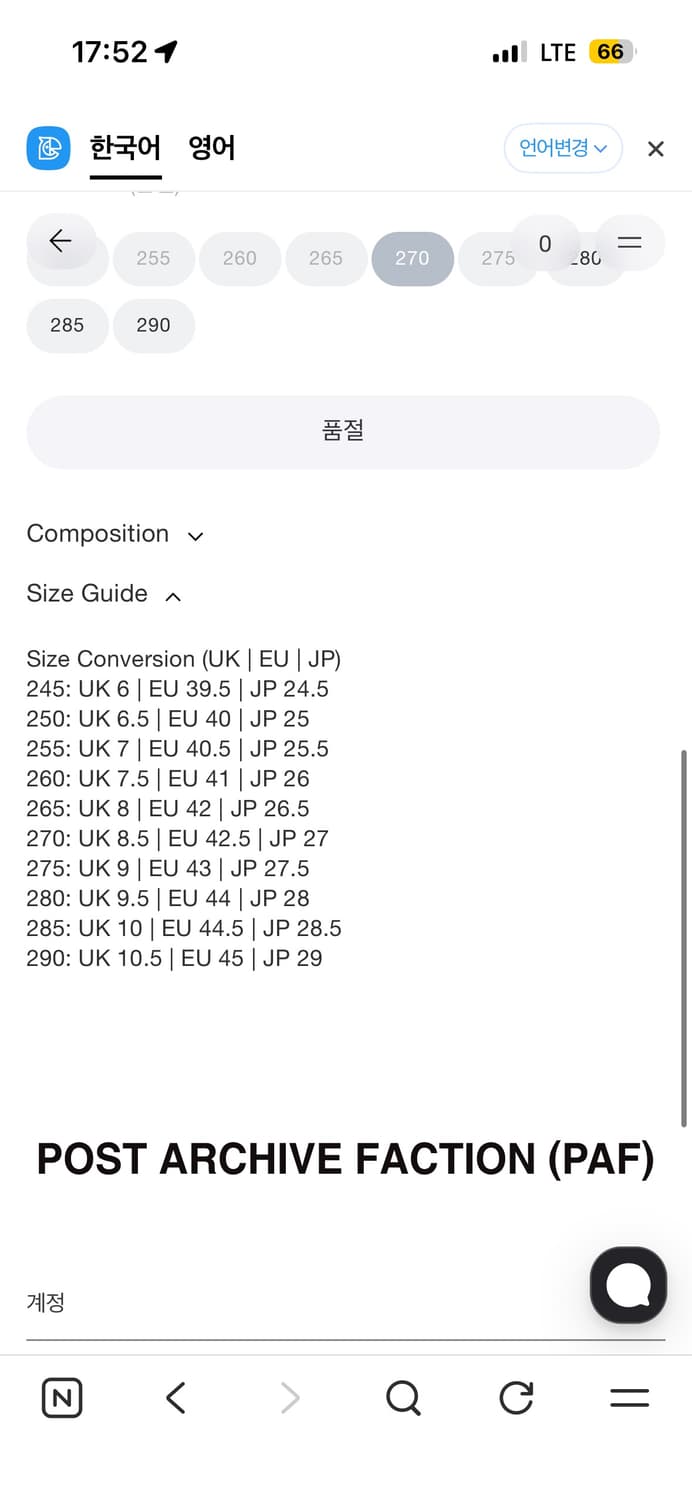
Task: Open the chat bubble support icon
Action: (628, 1284)
